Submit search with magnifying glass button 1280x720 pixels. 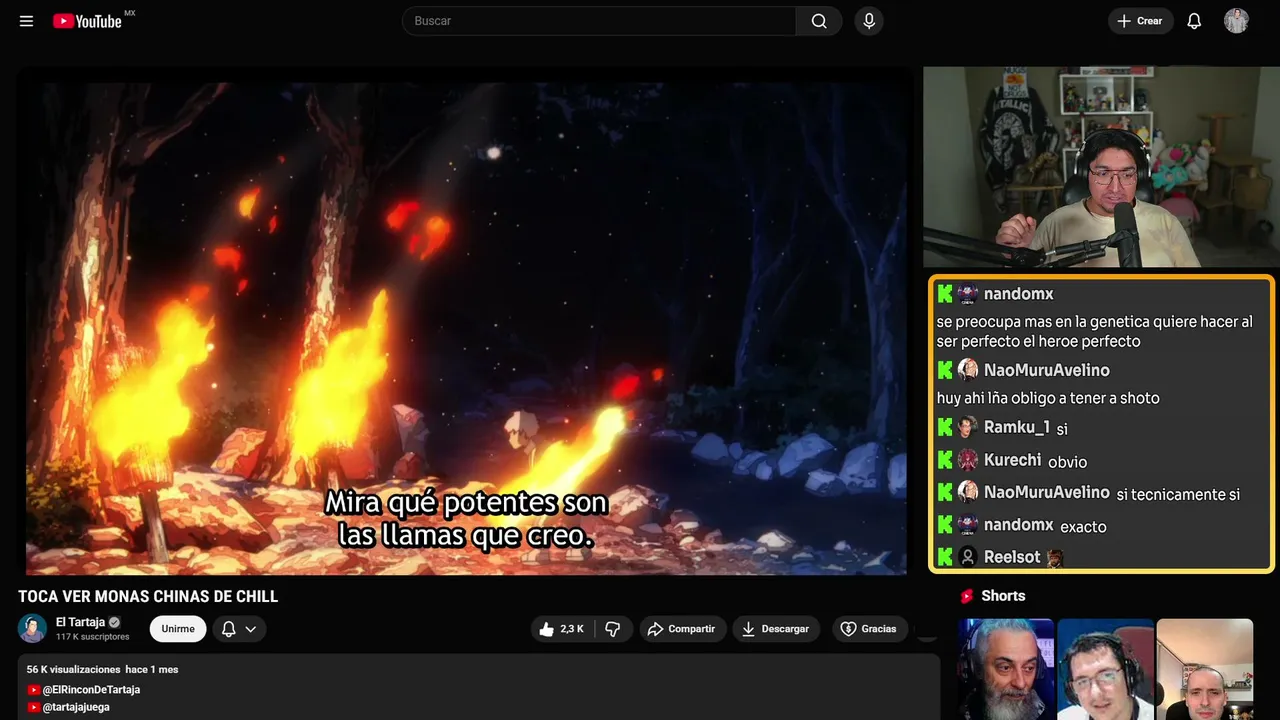point(819,21)
